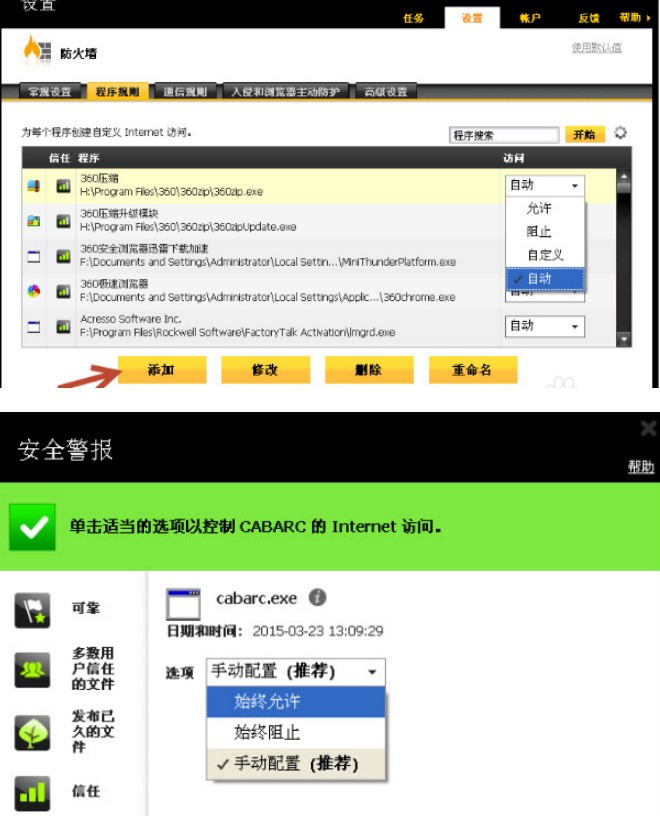The image size is (660, 816).
Task: Click the program list scrollbar down arrow
Action: [624, 339]
